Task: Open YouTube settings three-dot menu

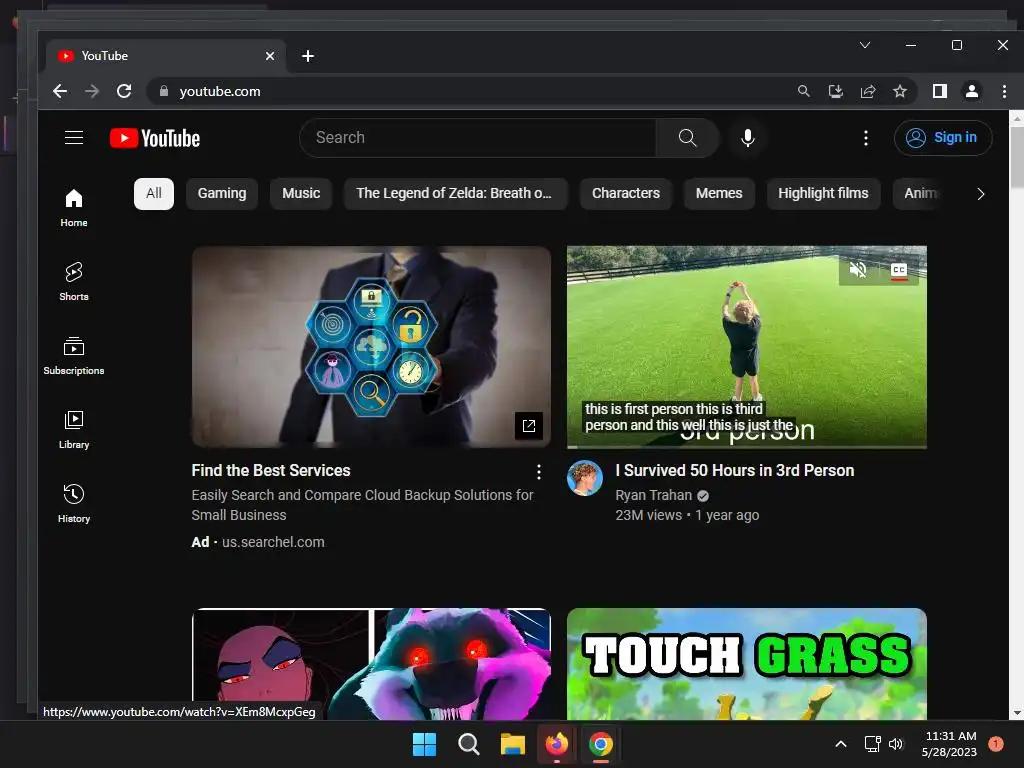Action: (865, 138)
